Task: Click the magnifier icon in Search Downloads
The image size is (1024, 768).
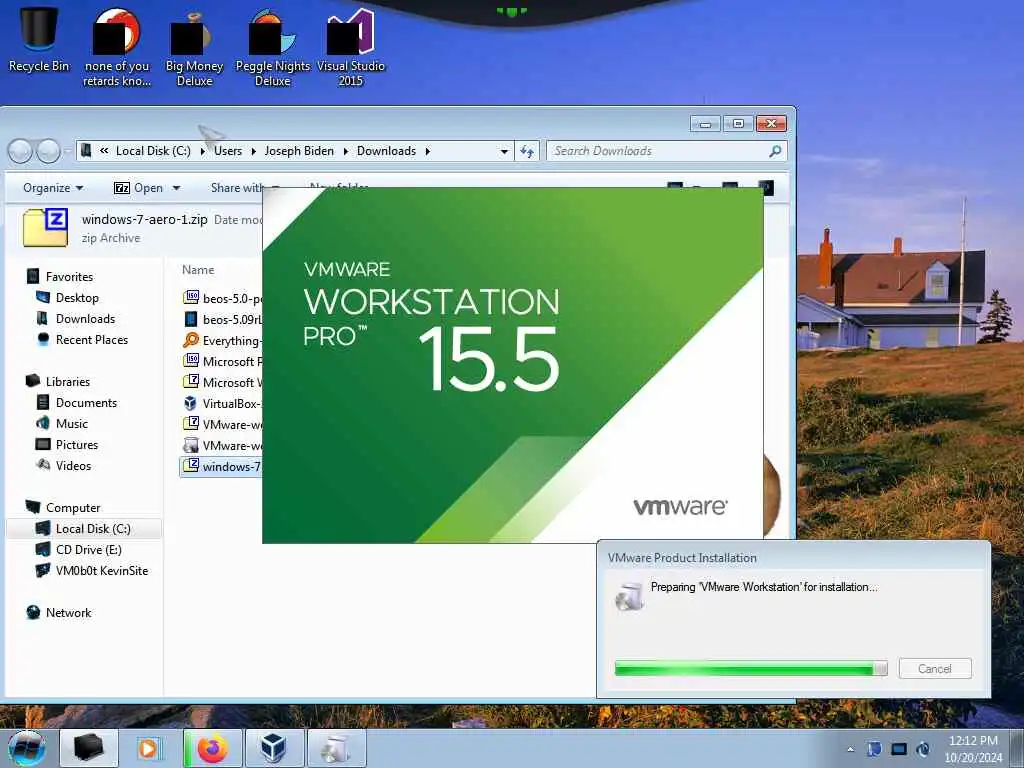Action: pos(775,151)
